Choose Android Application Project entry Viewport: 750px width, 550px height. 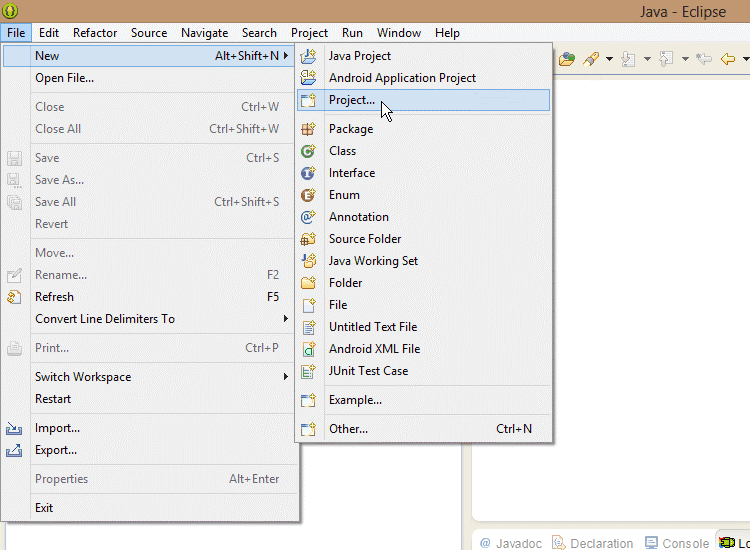tap(402, 78)
